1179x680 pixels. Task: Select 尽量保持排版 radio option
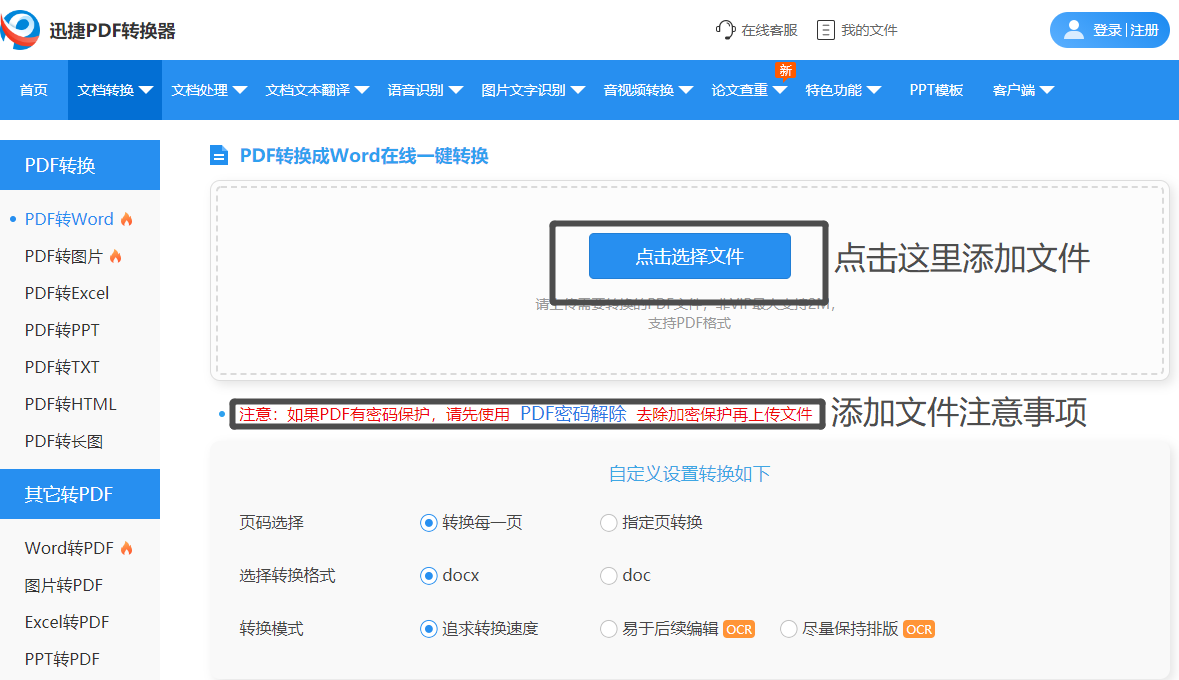coord(788,629)
